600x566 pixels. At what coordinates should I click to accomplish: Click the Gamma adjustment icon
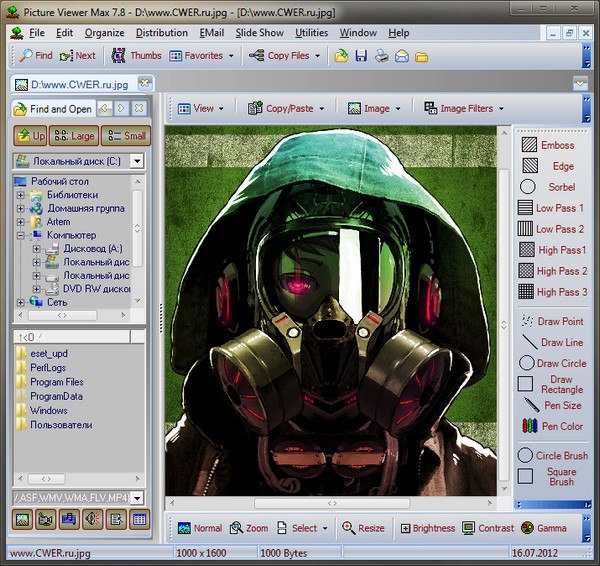click(x=527, y=528)
